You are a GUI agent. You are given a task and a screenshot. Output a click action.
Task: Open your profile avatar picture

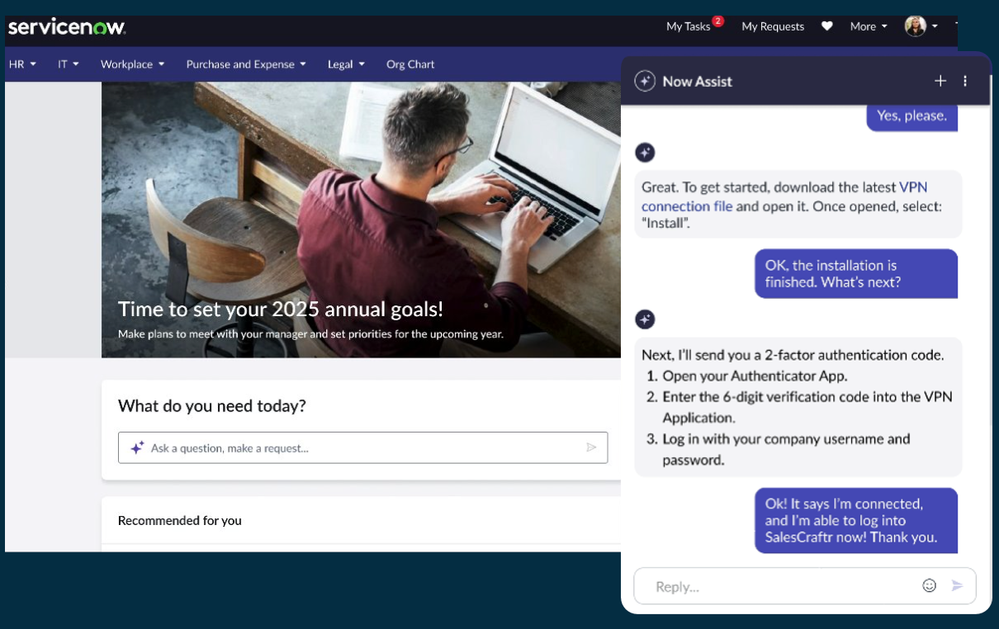click(x=919, y=26)
